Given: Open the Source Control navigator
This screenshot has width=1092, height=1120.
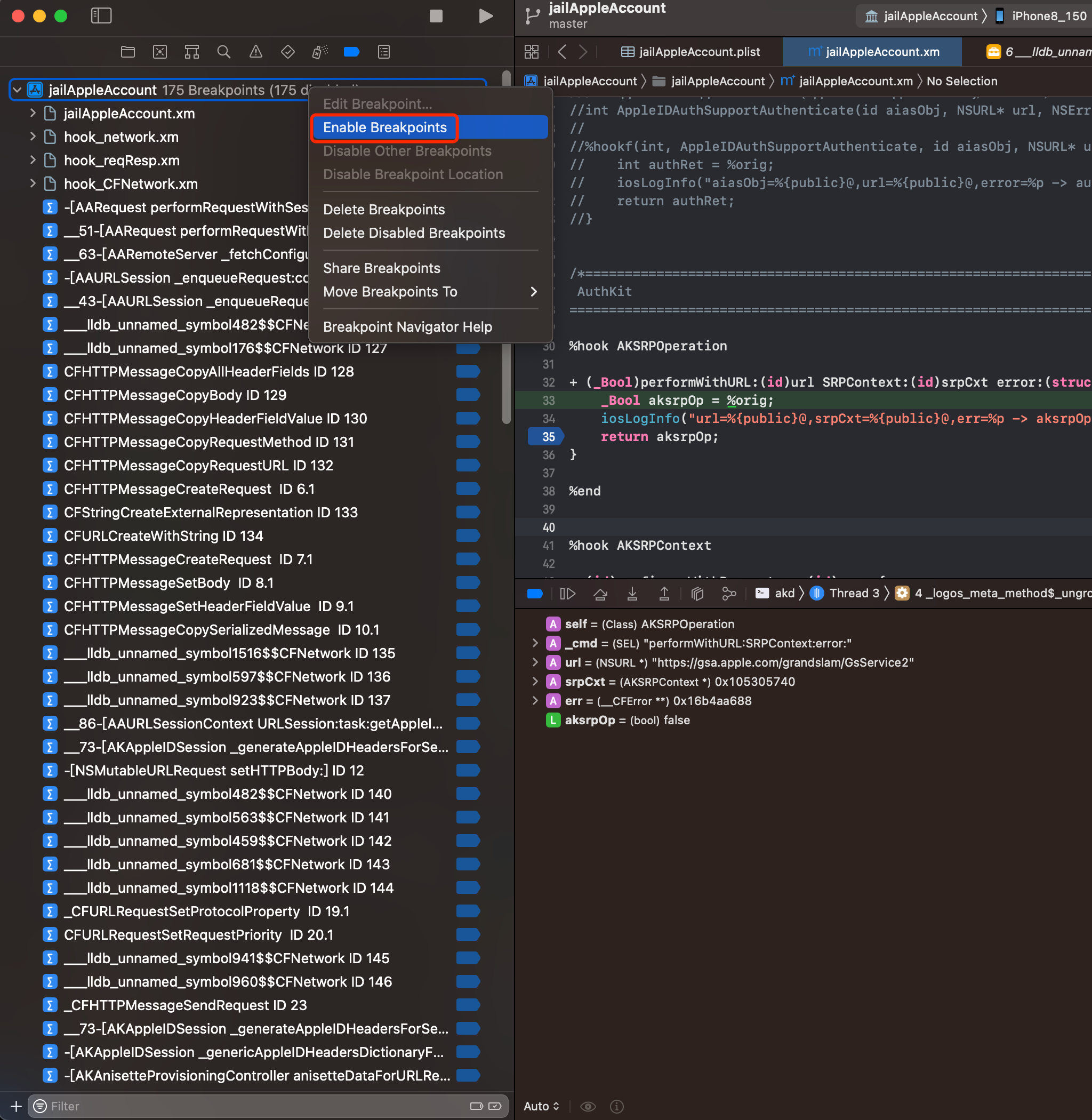Looking at the screenshot, I should pos(160,52).
